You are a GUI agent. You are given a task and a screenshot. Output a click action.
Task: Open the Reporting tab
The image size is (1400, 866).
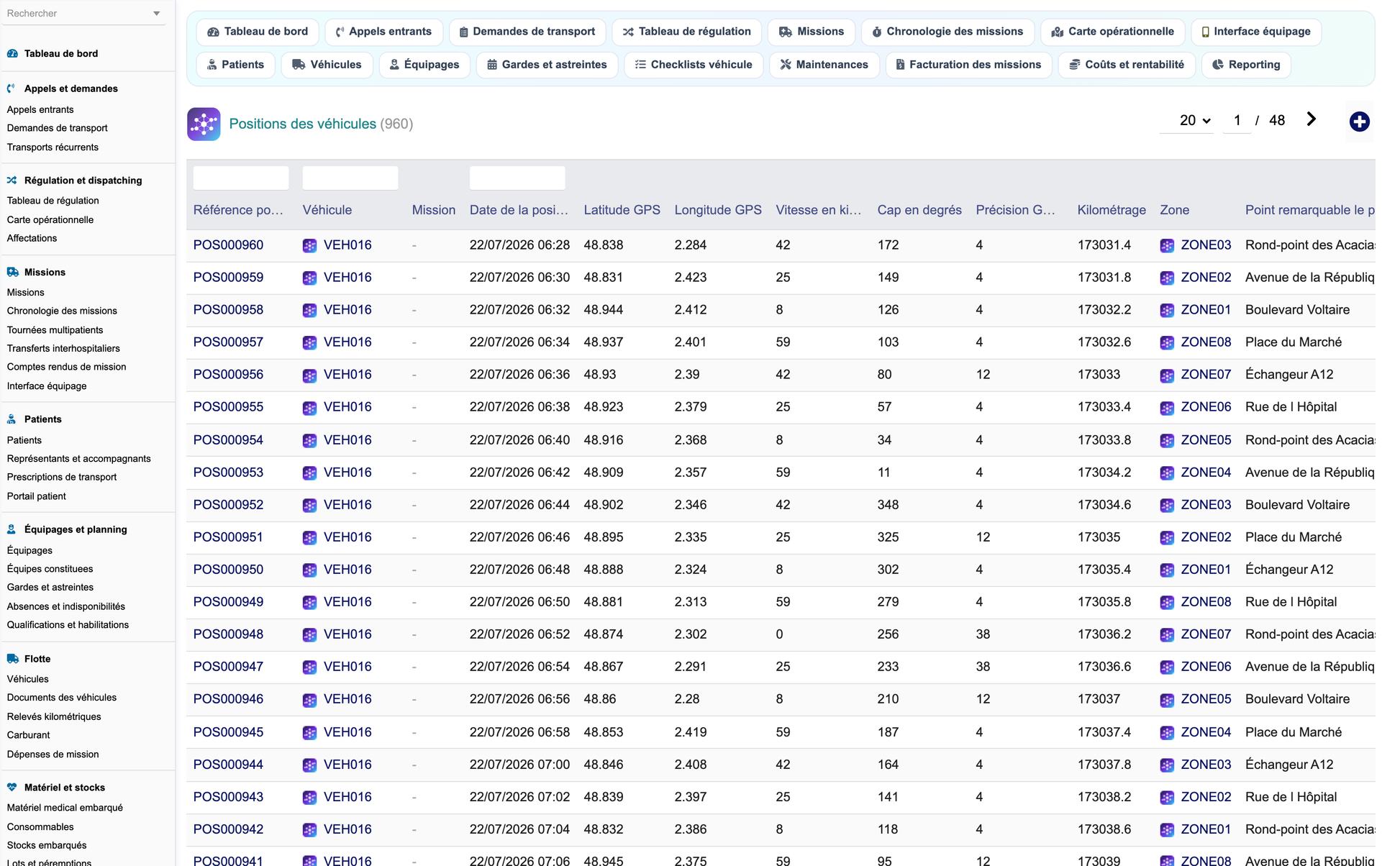1246,65
